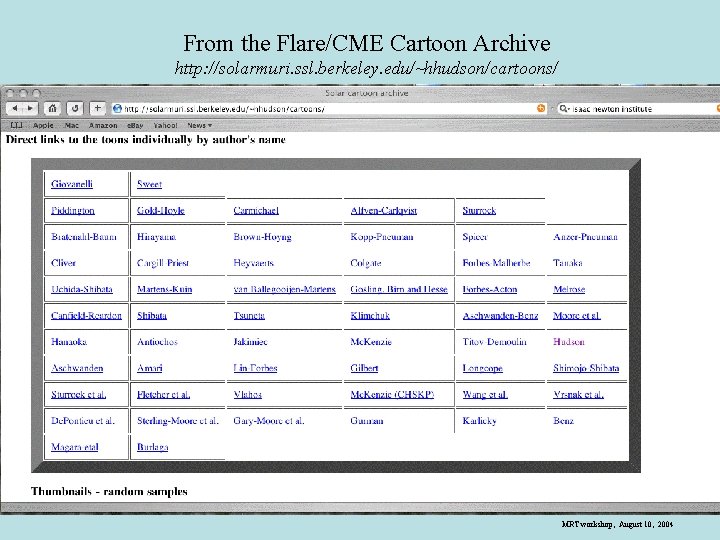The image size is (720, 540).
Task: Open the Tanaka link
Action: 568,263
